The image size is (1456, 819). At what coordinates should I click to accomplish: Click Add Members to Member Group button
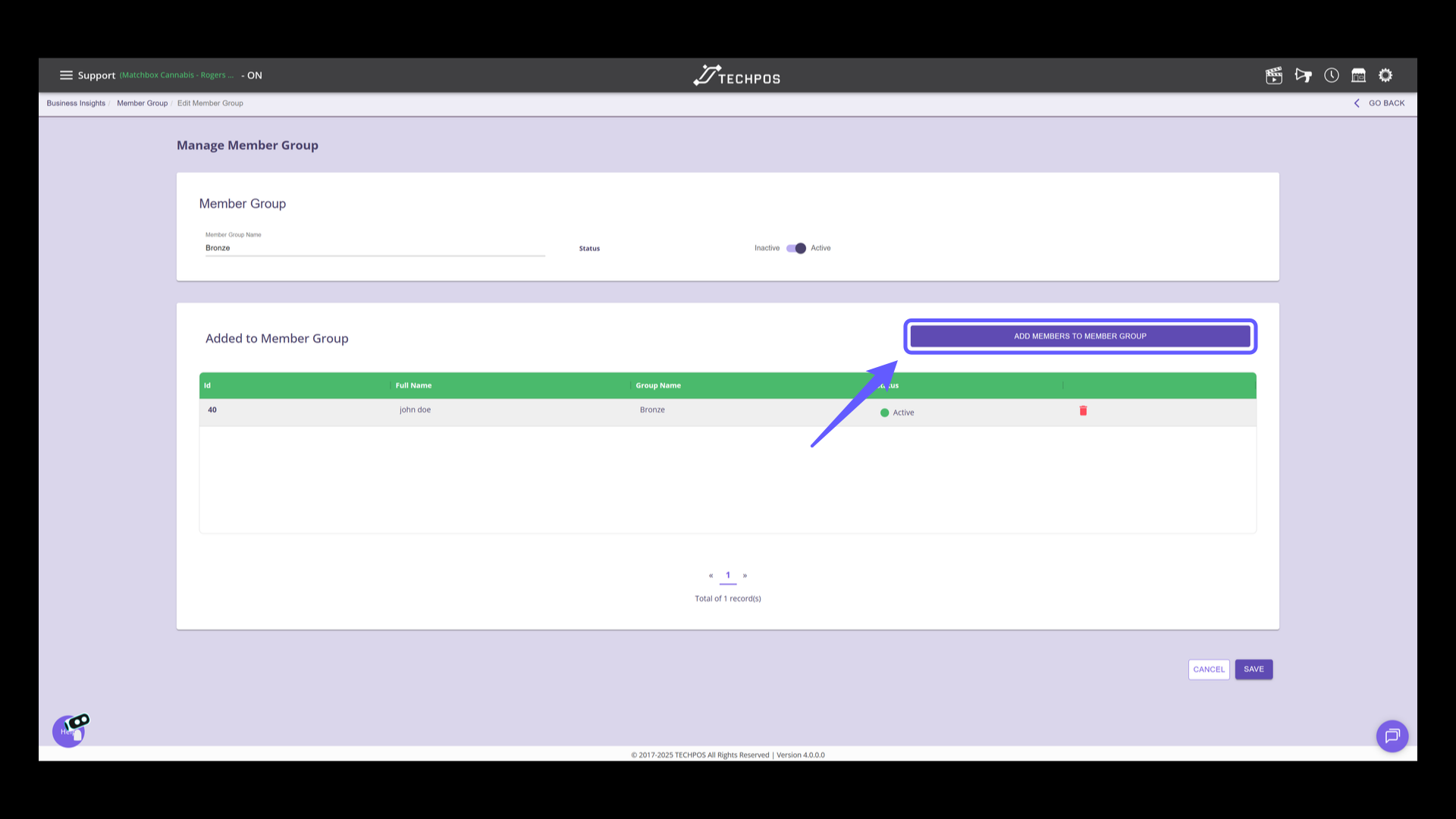1080,336
